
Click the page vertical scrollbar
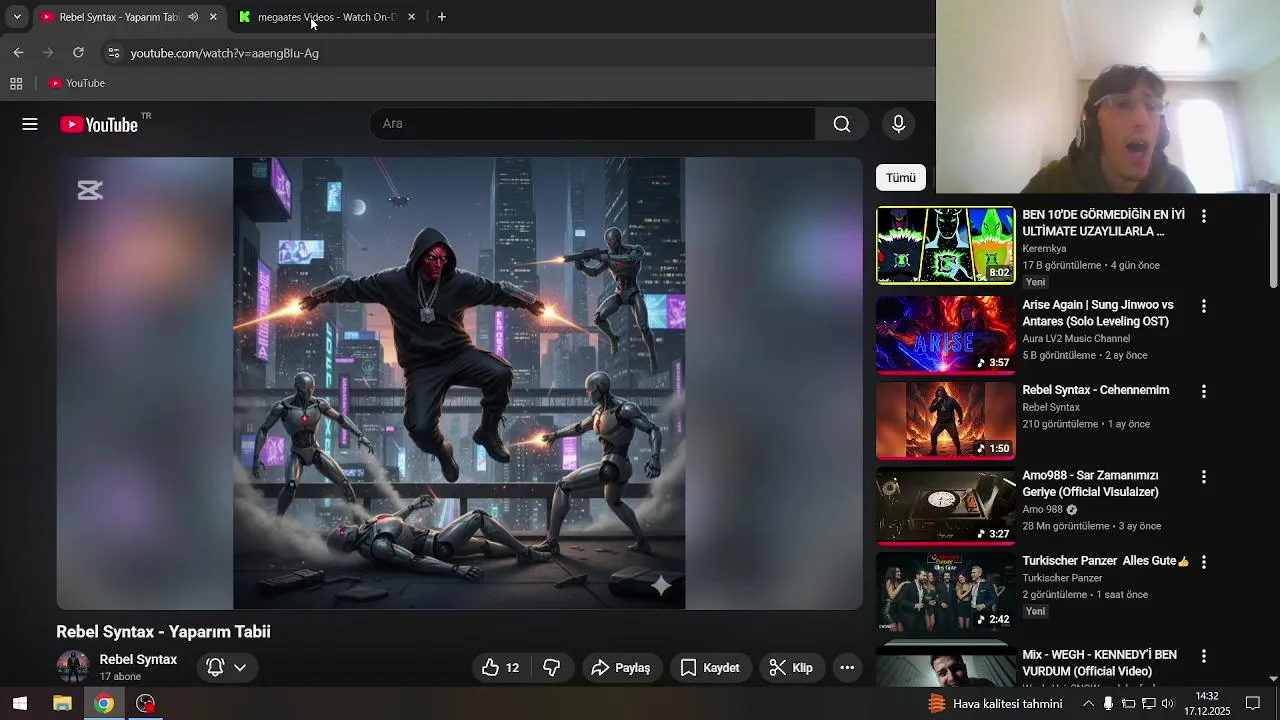(1273, 240)
